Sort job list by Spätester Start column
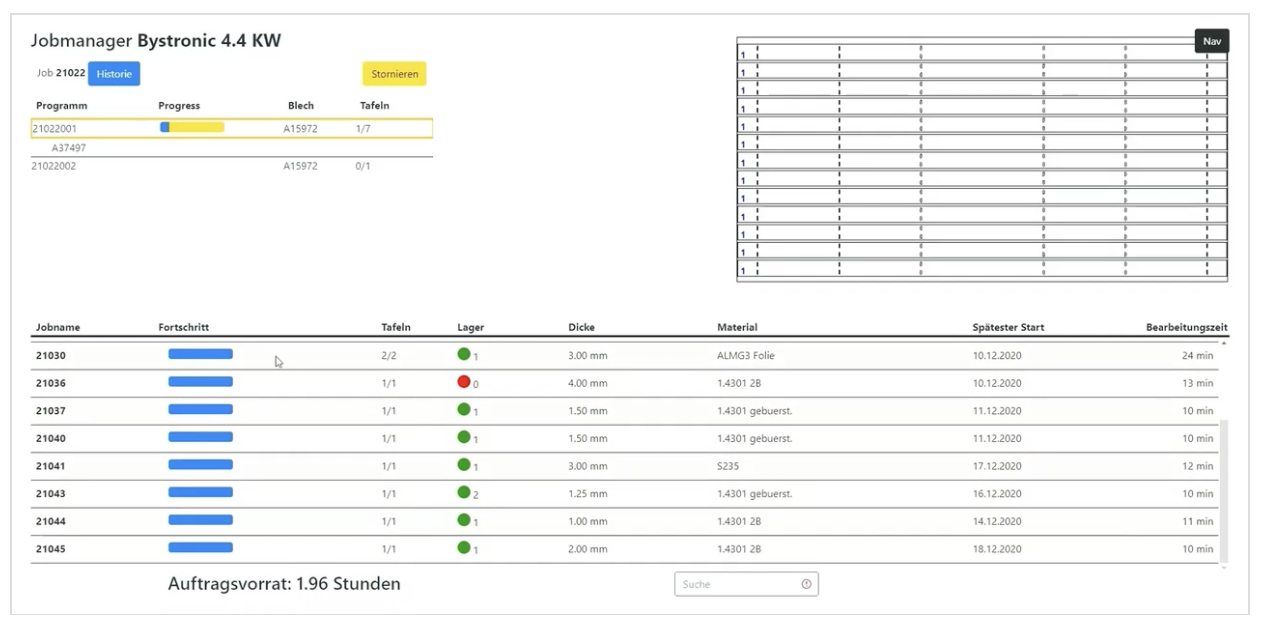 1007,327
